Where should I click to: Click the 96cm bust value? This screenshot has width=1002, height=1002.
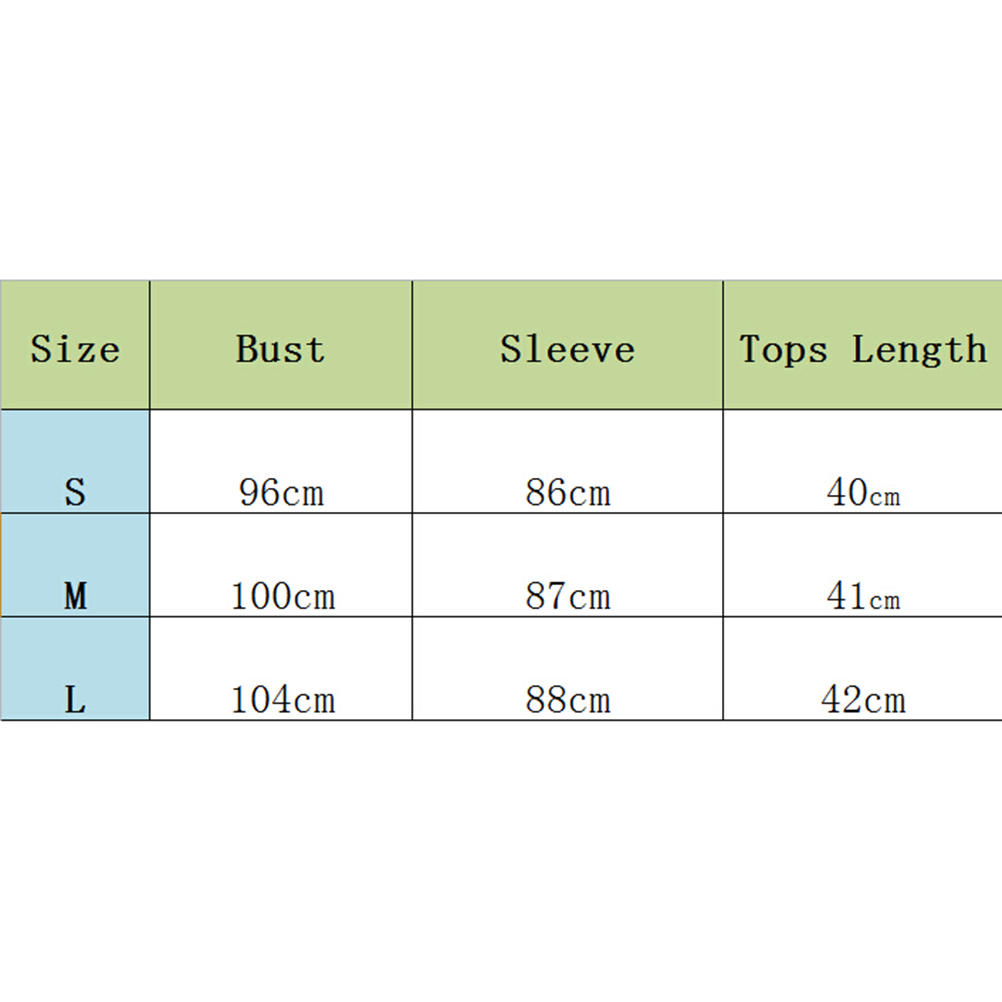point(281,493)
